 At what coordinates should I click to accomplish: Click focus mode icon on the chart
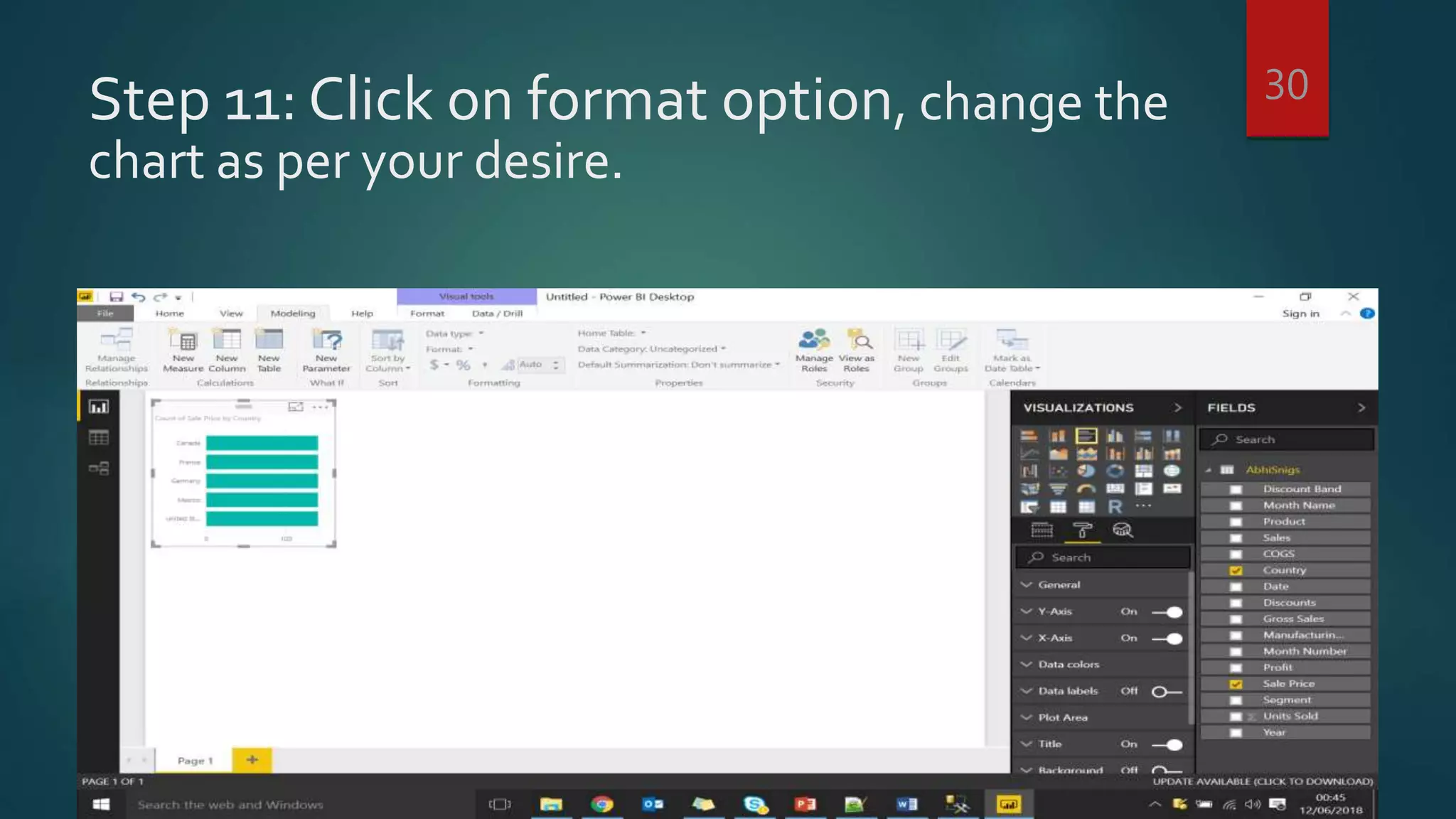(x=296, y=407)
